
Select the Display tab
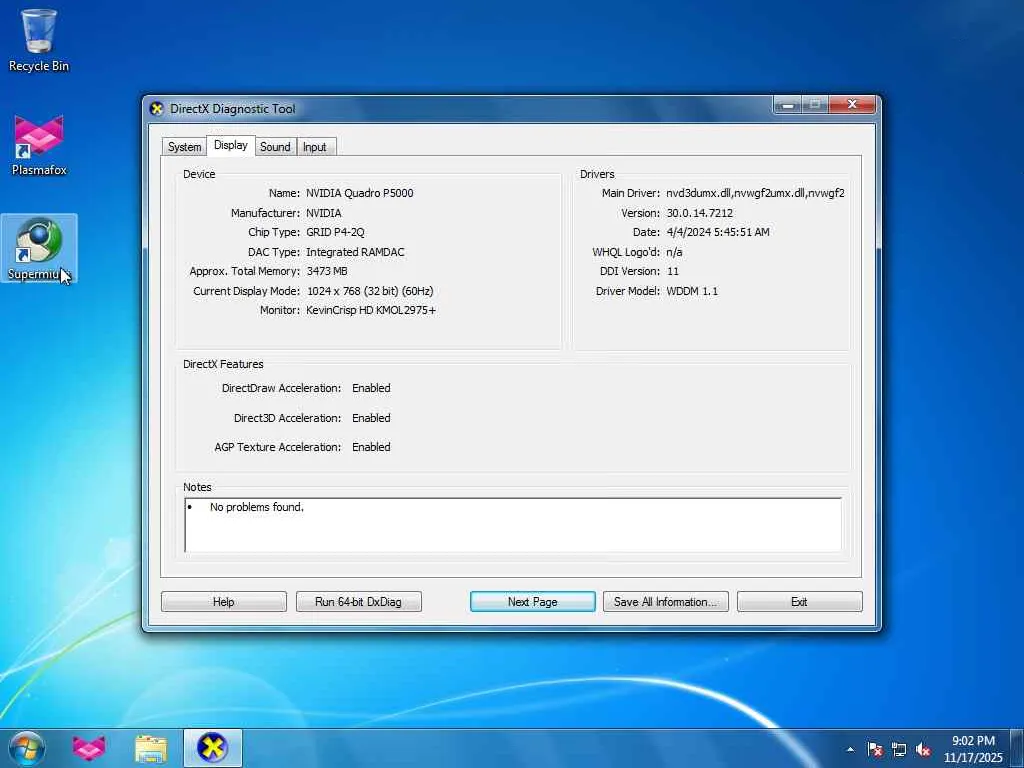[x=231, y=145]
